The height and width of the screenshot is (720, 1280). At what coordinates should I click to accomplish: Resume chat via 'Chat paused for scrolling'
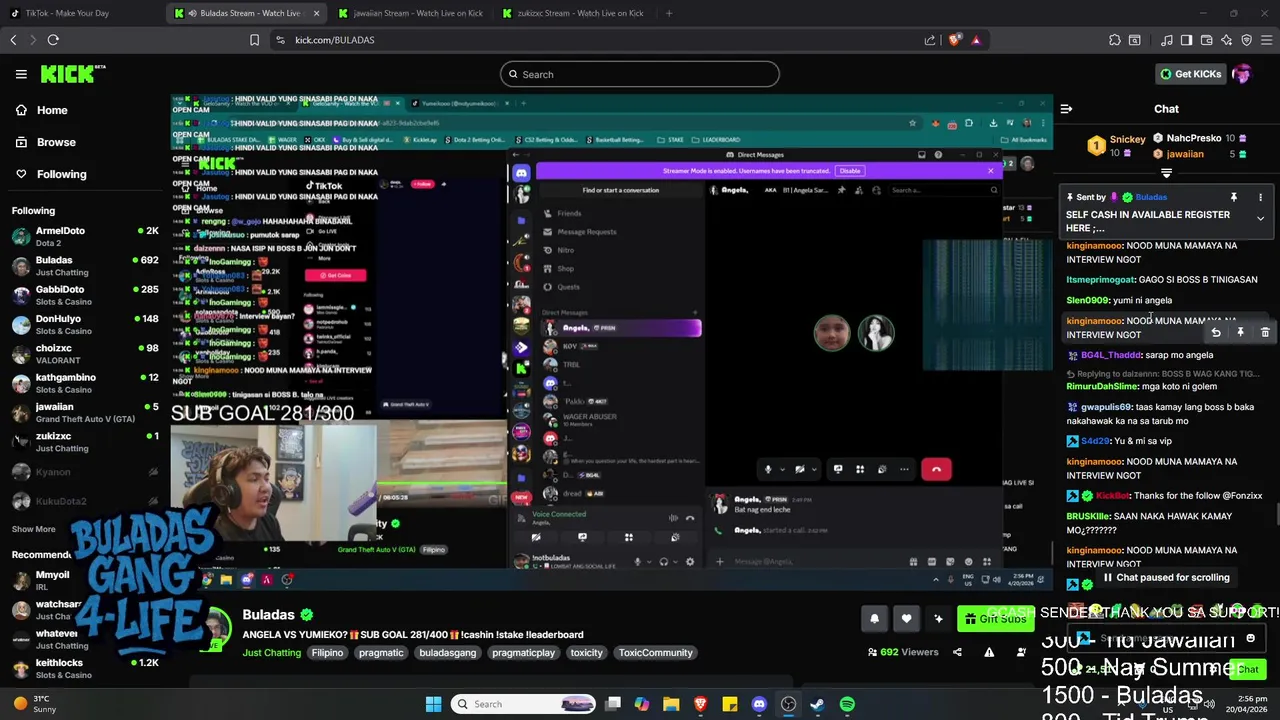tap(1166, 577)
